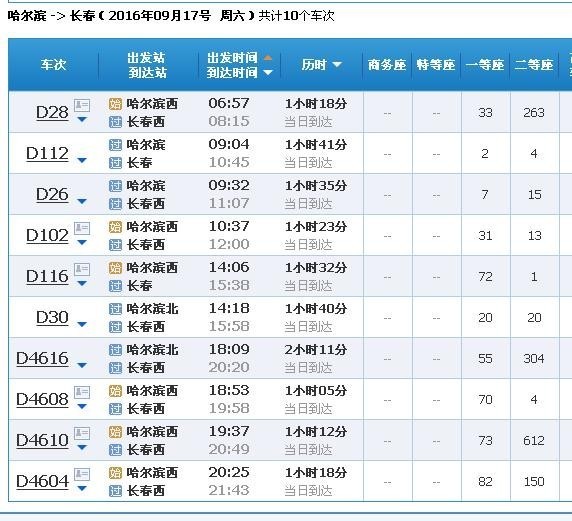Open train D28 details link
The height and width of the screenshot is (521, 572).
point(52,112)
